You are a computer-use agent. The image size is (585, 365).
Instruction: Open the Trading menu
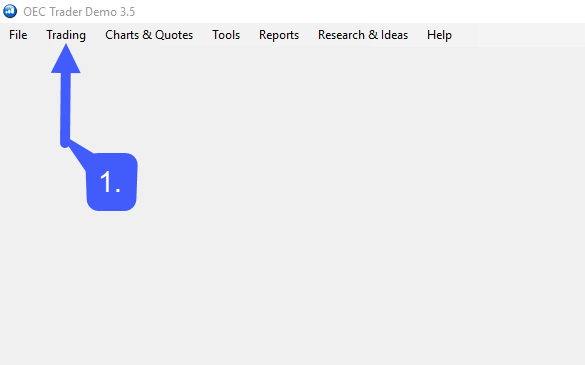[66, 35]
